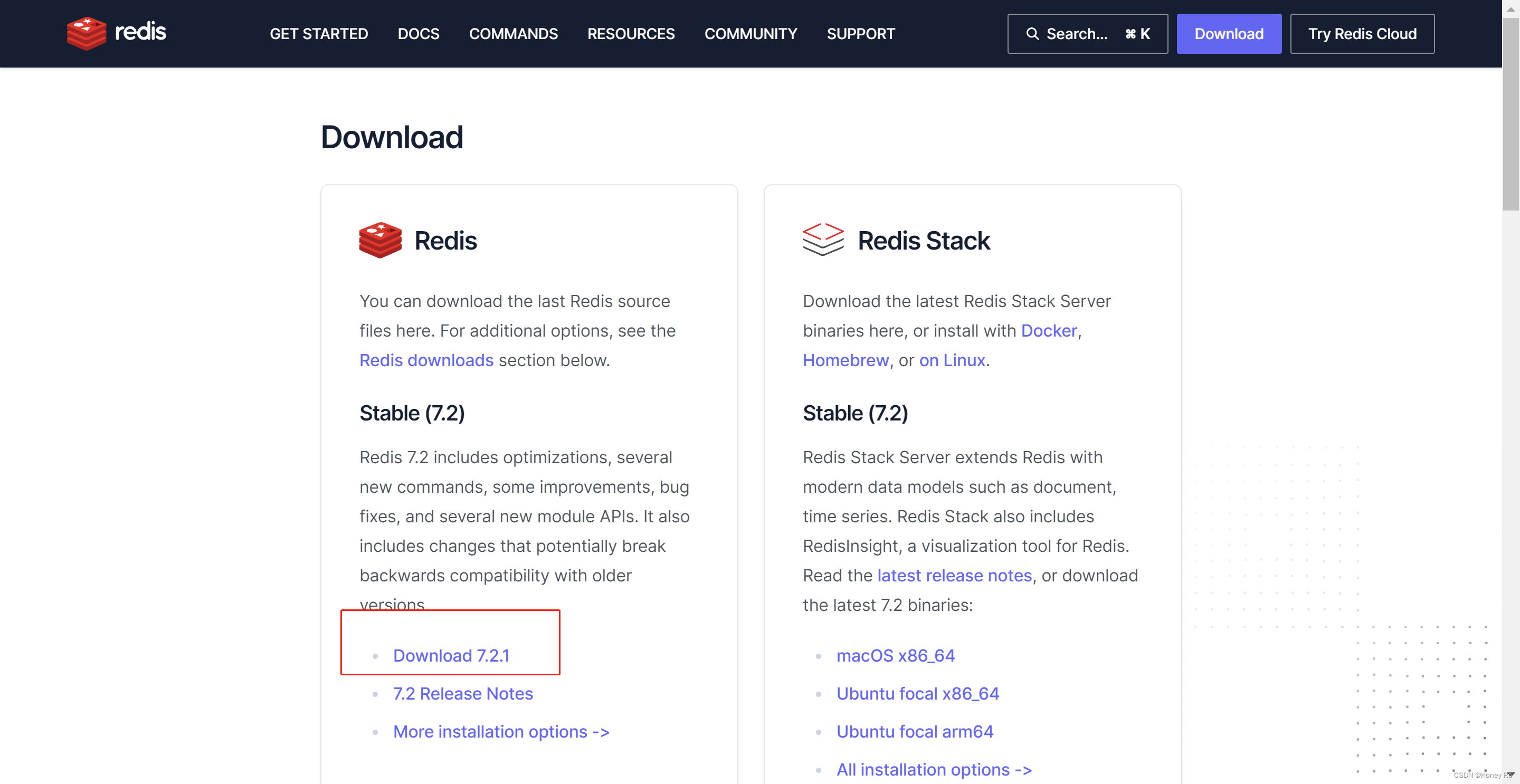
Task: Open the COMMANDS section
Action: click(514, 34)
